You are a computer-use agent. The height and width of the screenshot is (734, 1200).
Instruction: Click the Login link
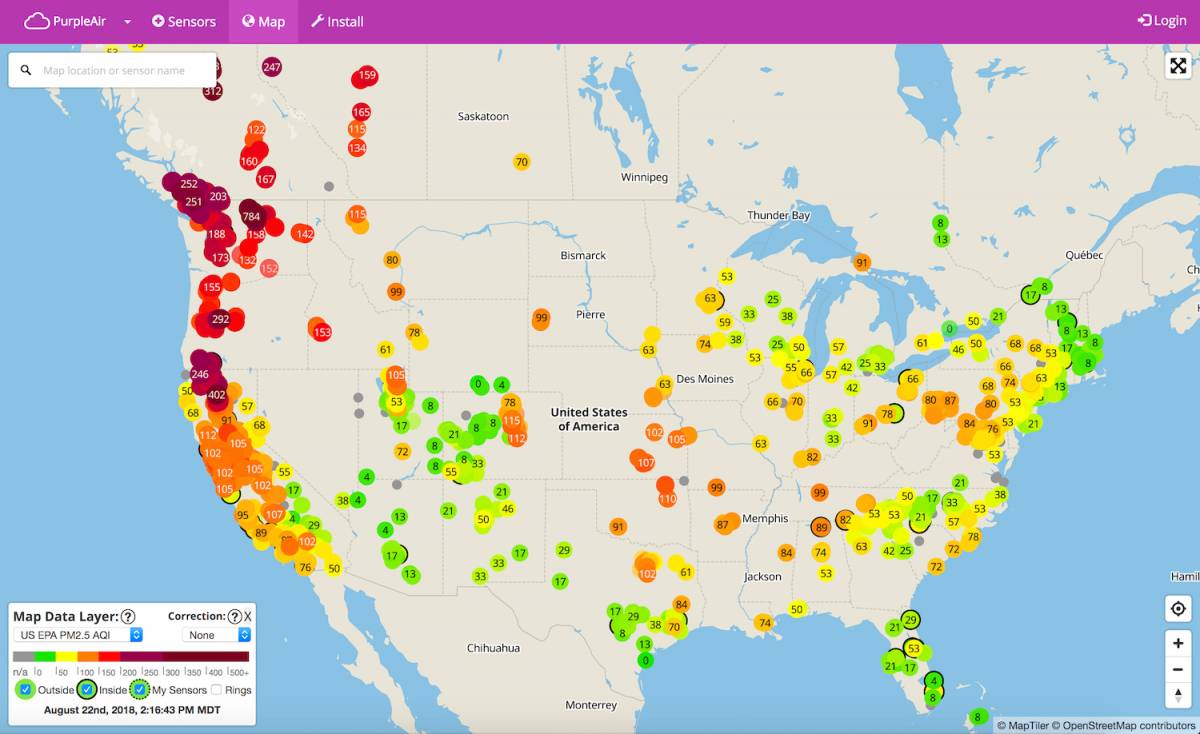(x=1161, y=20)
